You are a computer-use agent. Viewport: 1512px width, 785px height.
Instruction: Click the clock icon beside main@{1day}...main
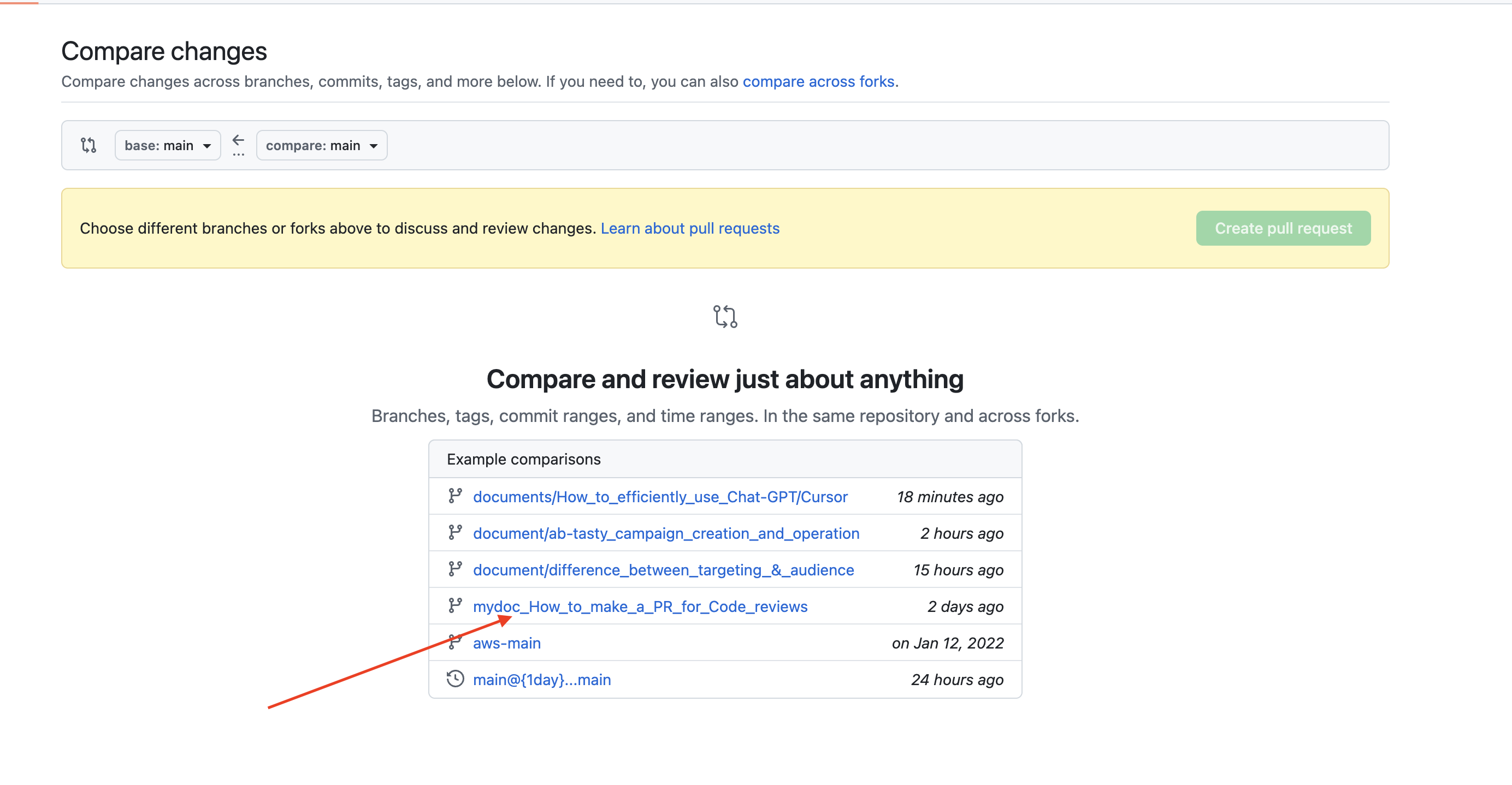click(455, 679)
